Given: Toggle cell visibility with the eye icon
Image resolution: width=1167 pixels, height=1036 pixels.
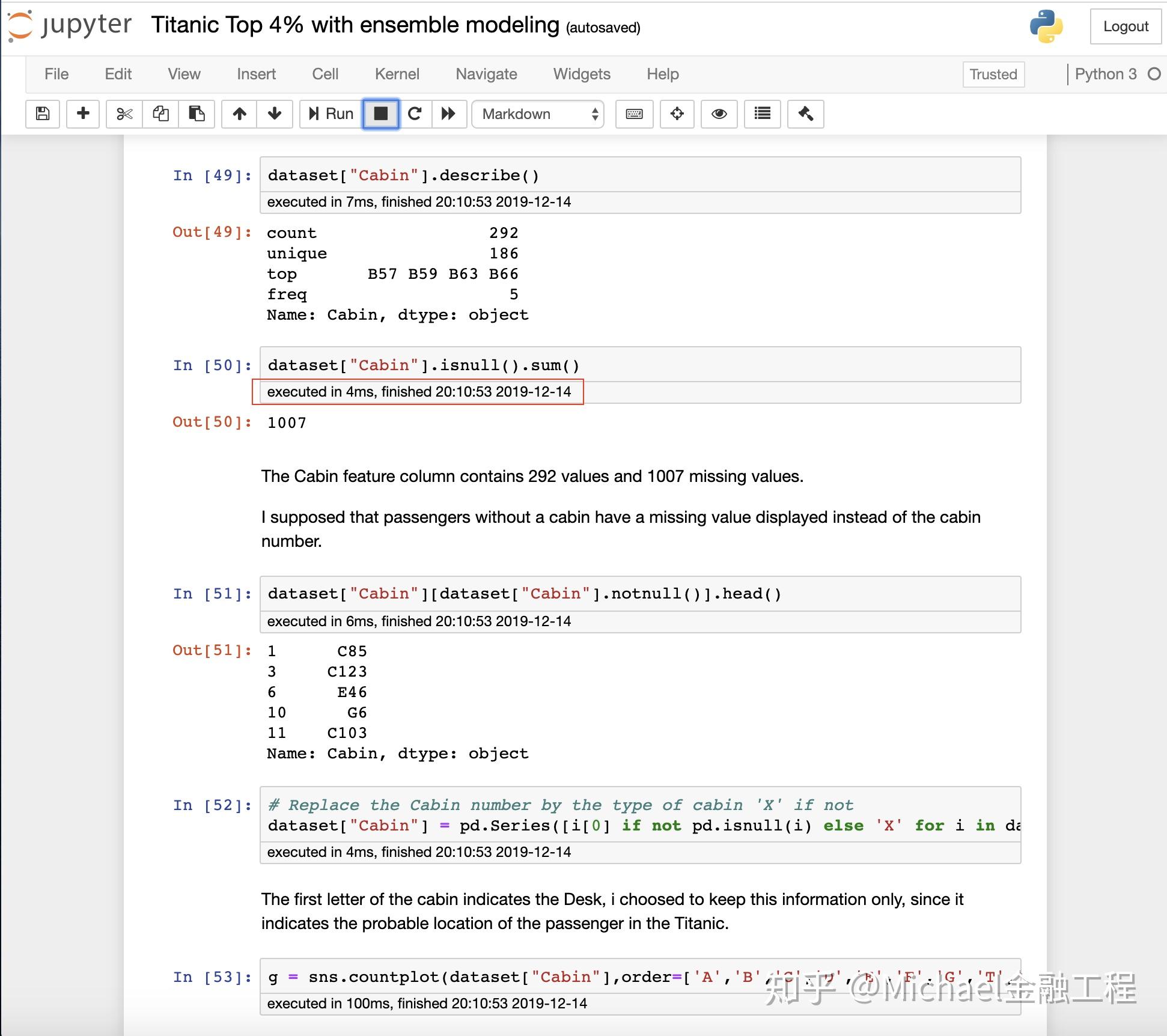Looking at the screenshot, I should pyautogui.click(x=719, y=114).
